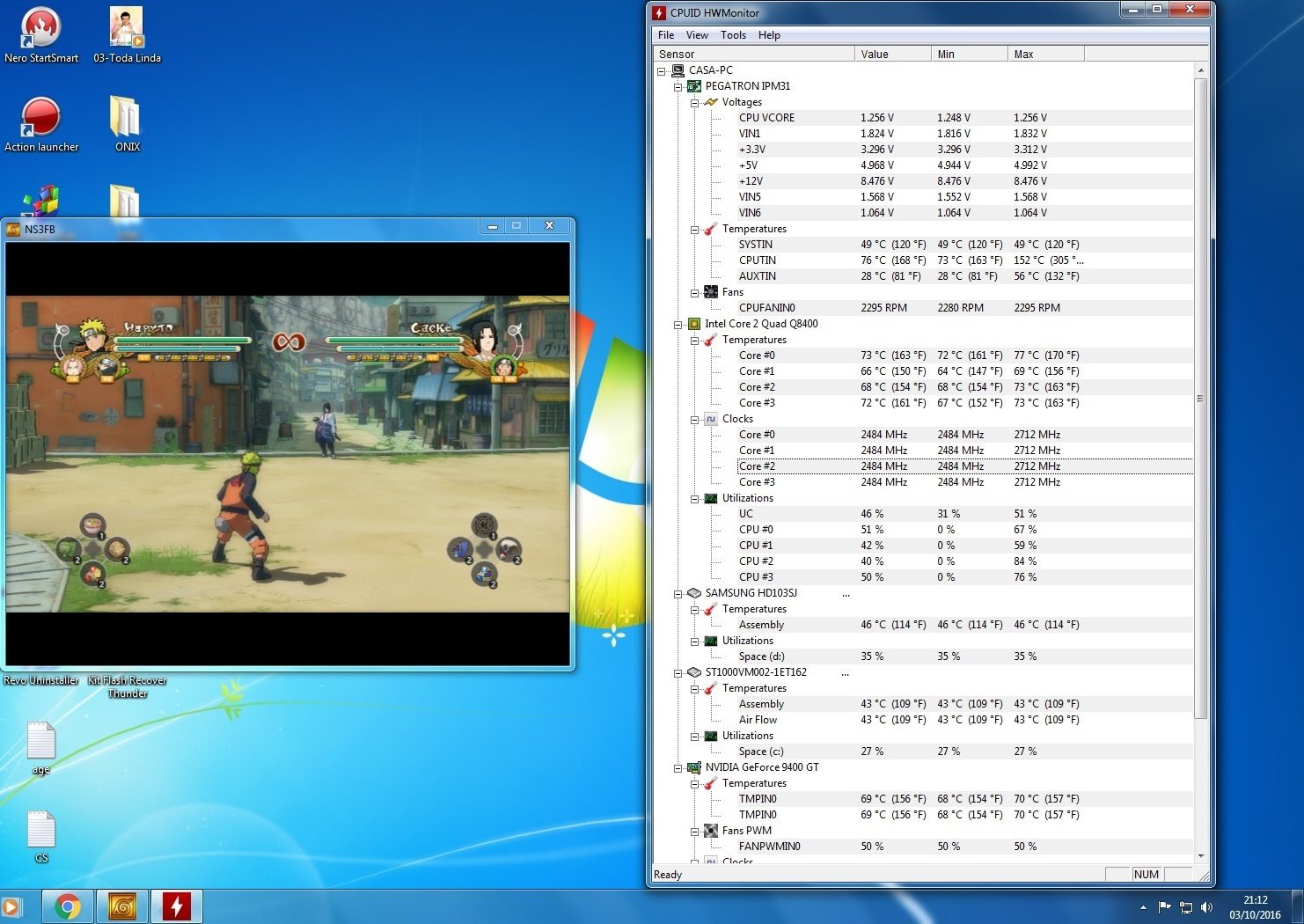Click the Fans icon under PEGATRON IPM31
1304x924 pixels.
click(711, 292)
